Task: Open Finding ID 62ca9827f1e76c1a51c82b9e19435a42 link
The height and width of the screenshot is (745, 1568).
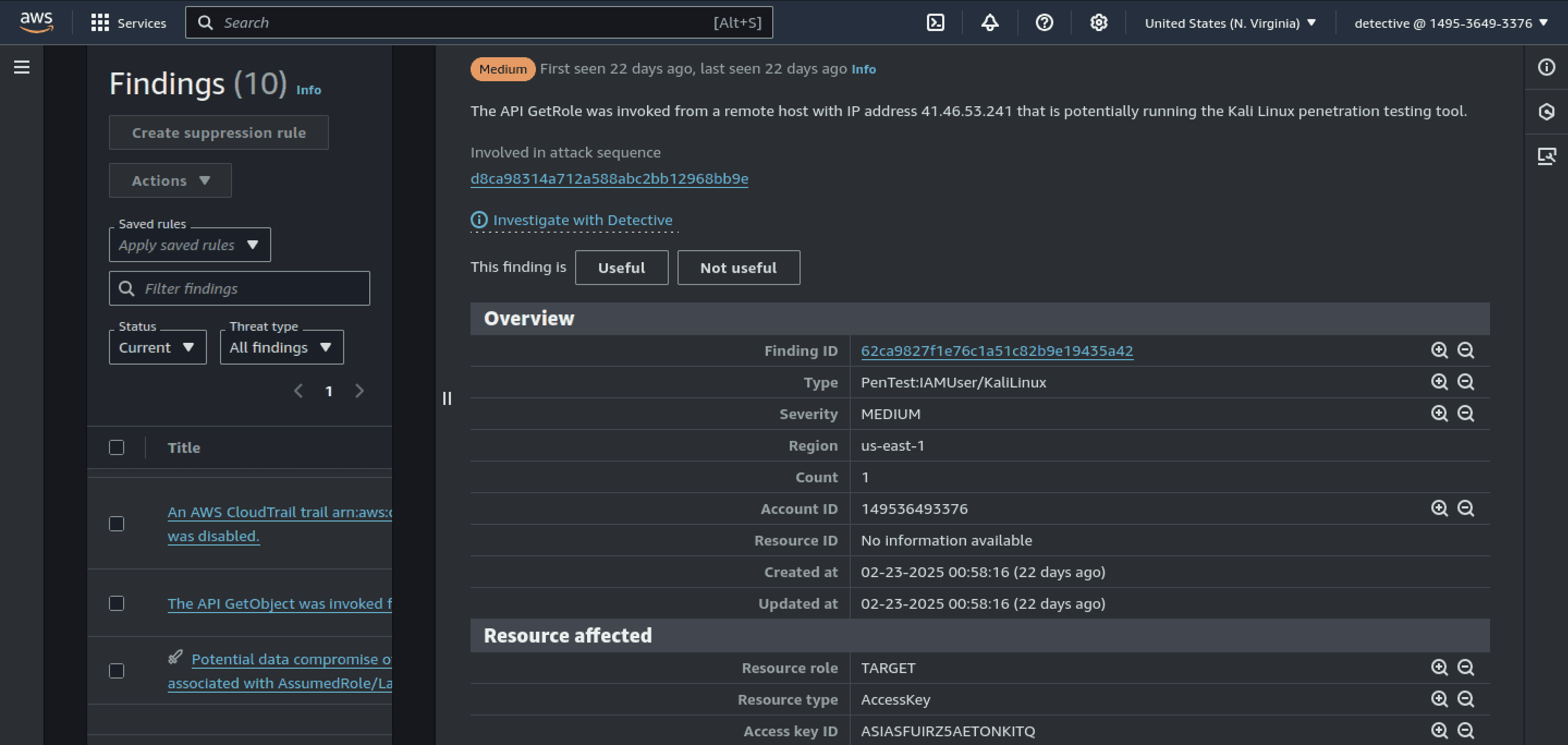Action: point(997,351)
